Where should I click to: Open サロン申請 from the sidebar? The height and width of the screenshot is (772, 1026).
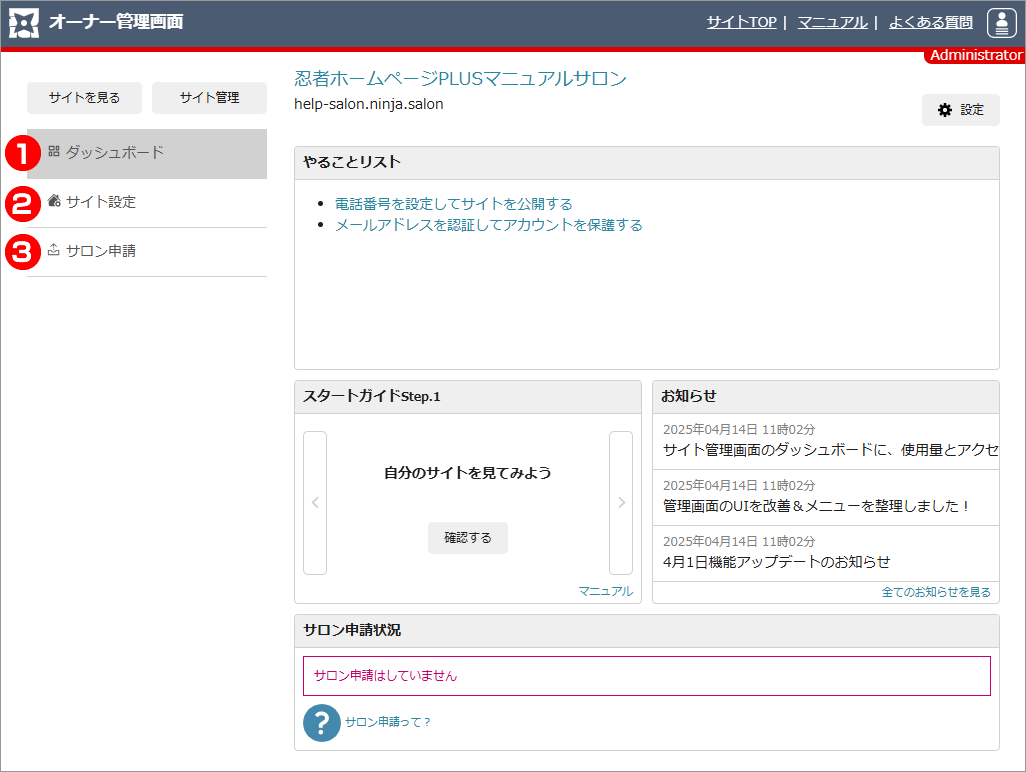point(101,251)
